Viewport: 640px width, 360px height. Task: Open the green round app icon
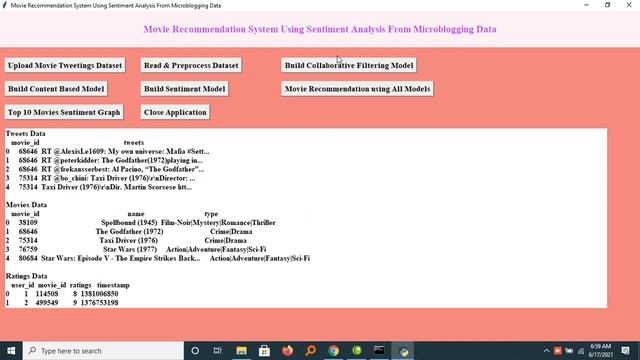357,351
